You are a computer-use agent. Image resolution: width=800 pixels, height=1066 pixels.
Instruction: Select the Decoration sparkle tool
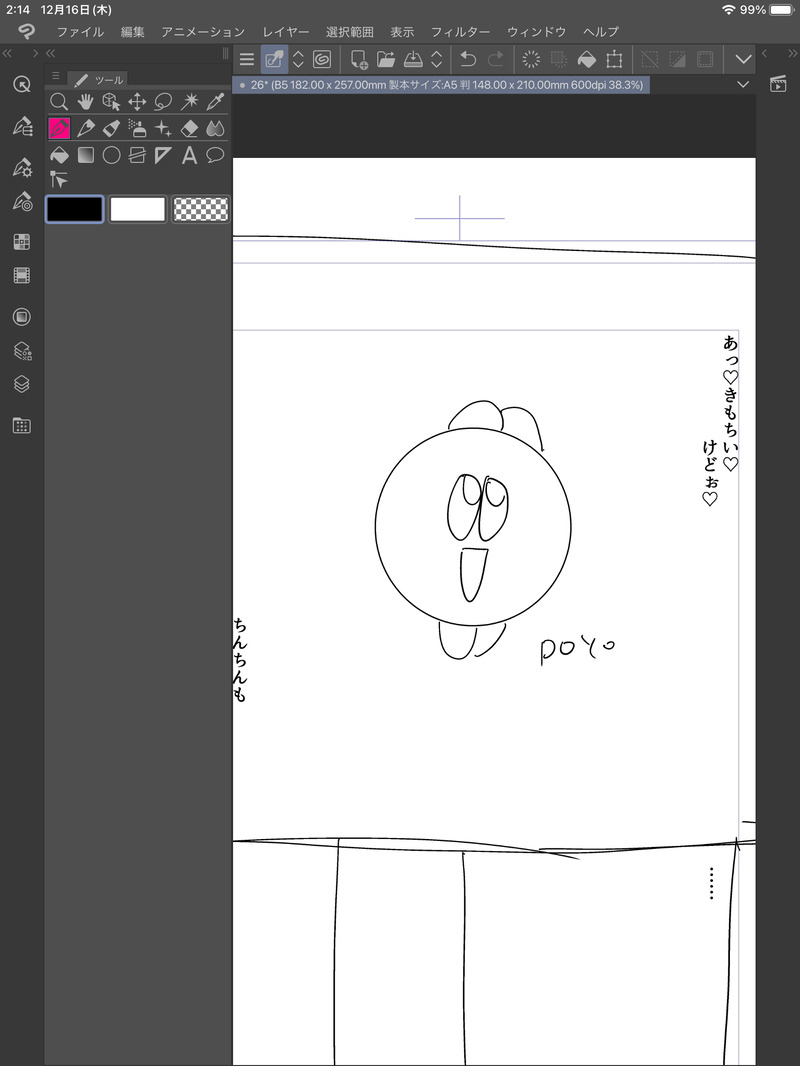pyautogui.click(x=163, y=128)
